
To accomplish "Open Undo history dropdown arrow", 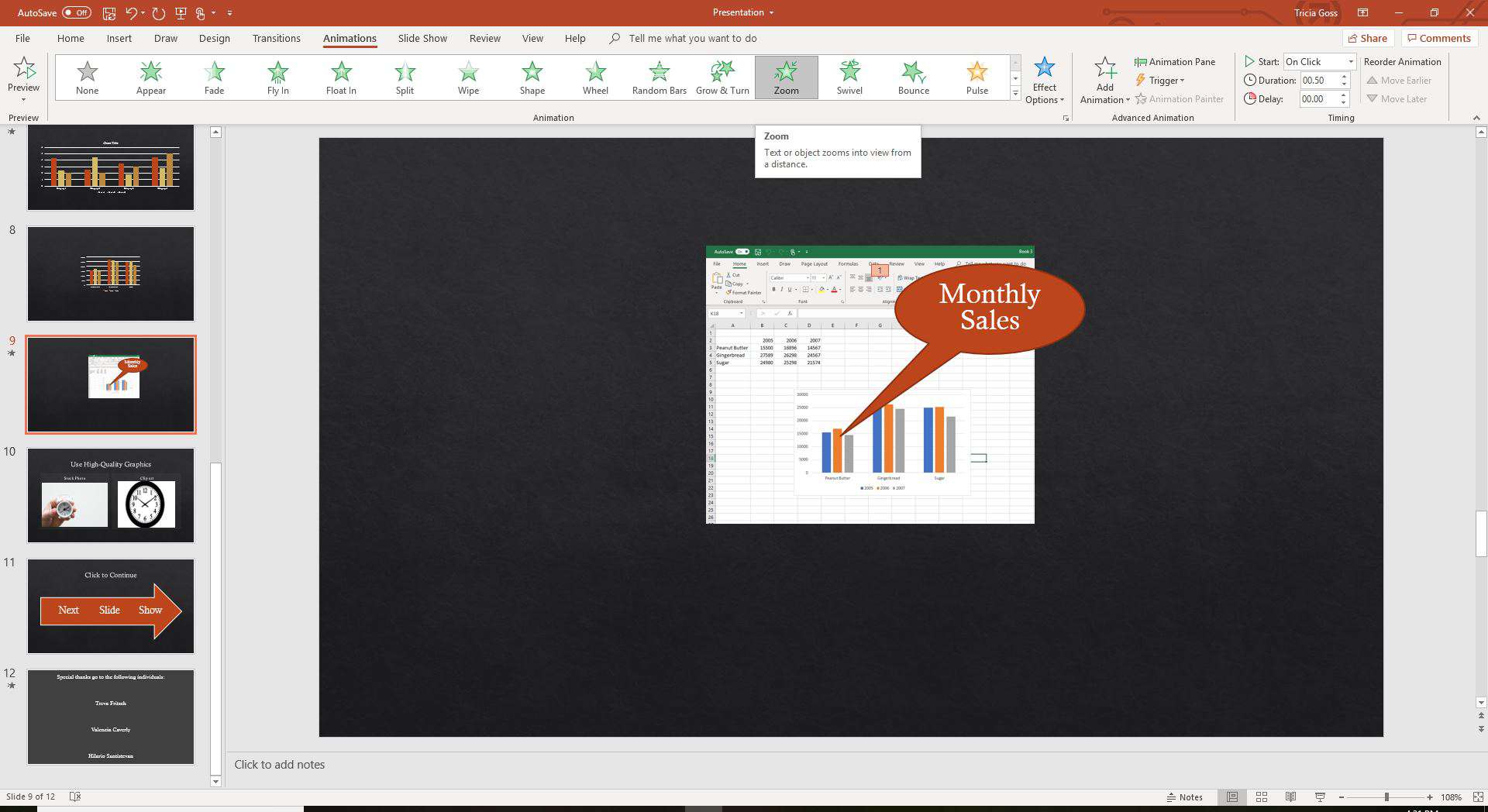I will pos(144,13).
